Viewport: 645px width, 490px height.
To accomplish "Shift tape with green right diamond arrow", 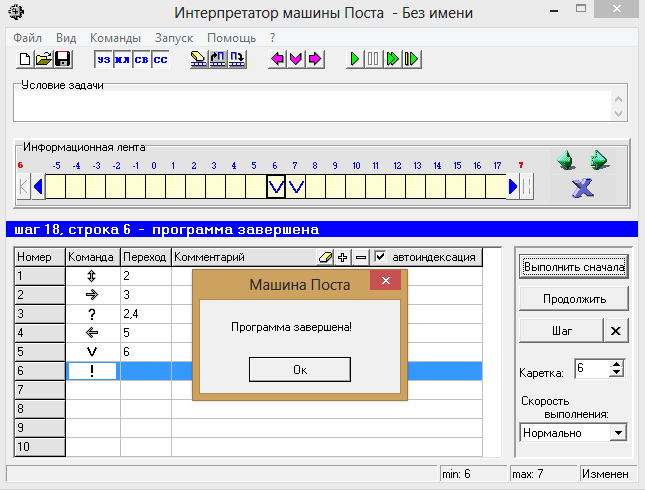I will (x=599, y=160).
